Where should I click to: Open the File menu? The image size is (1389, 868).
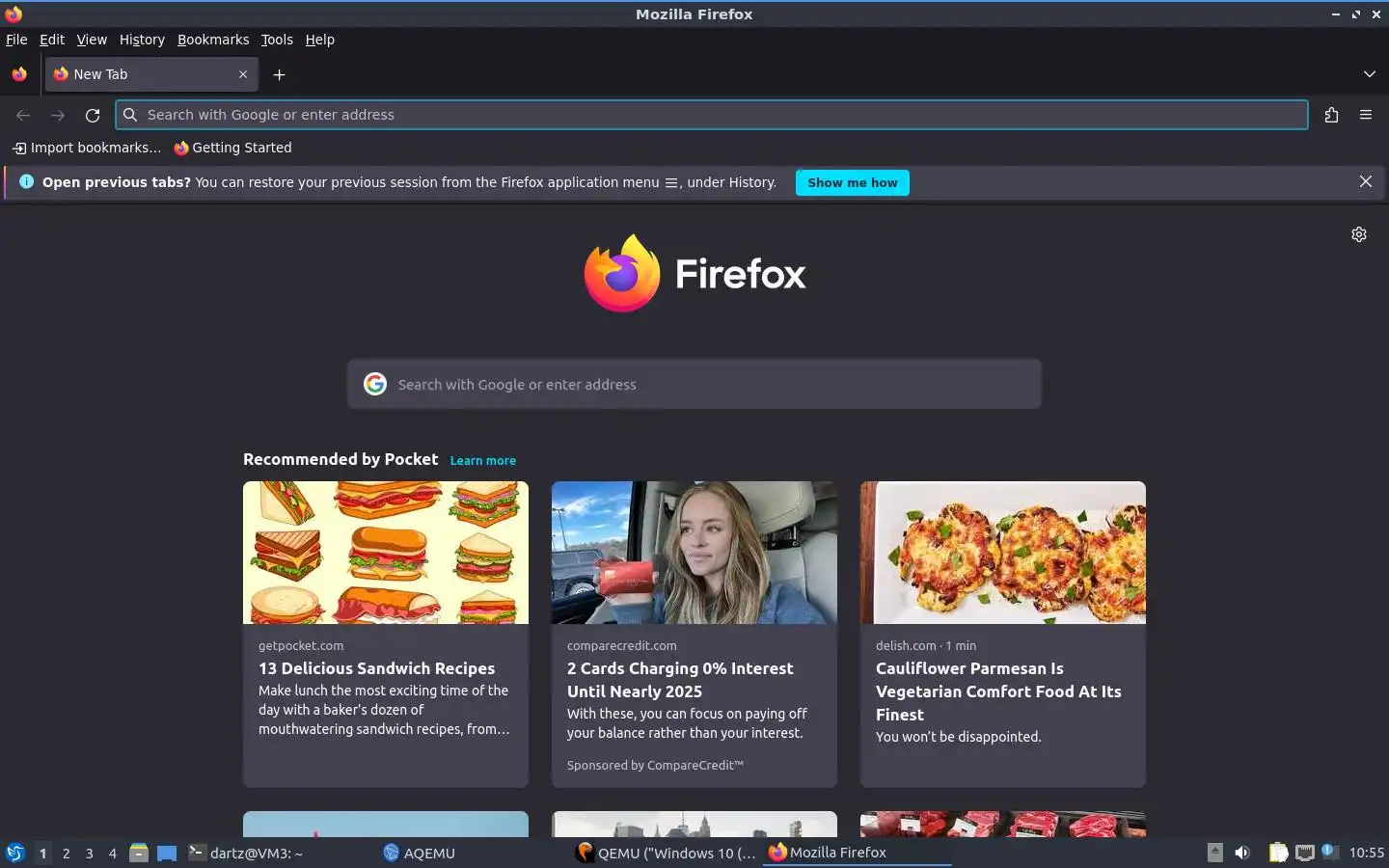pyautogui.click(x=16, y=40)
